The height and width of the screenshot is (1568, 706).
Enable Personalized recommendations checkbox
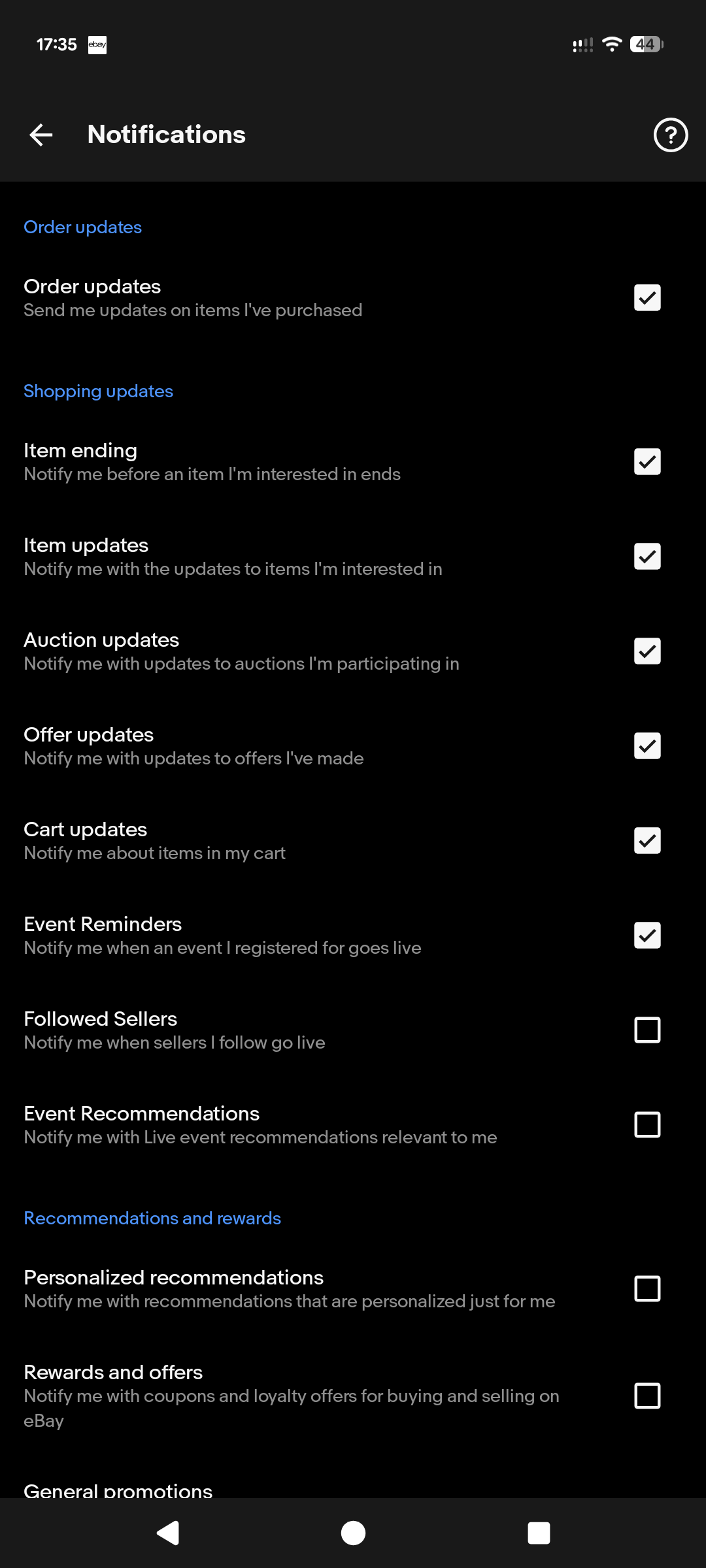(647, 1289)
